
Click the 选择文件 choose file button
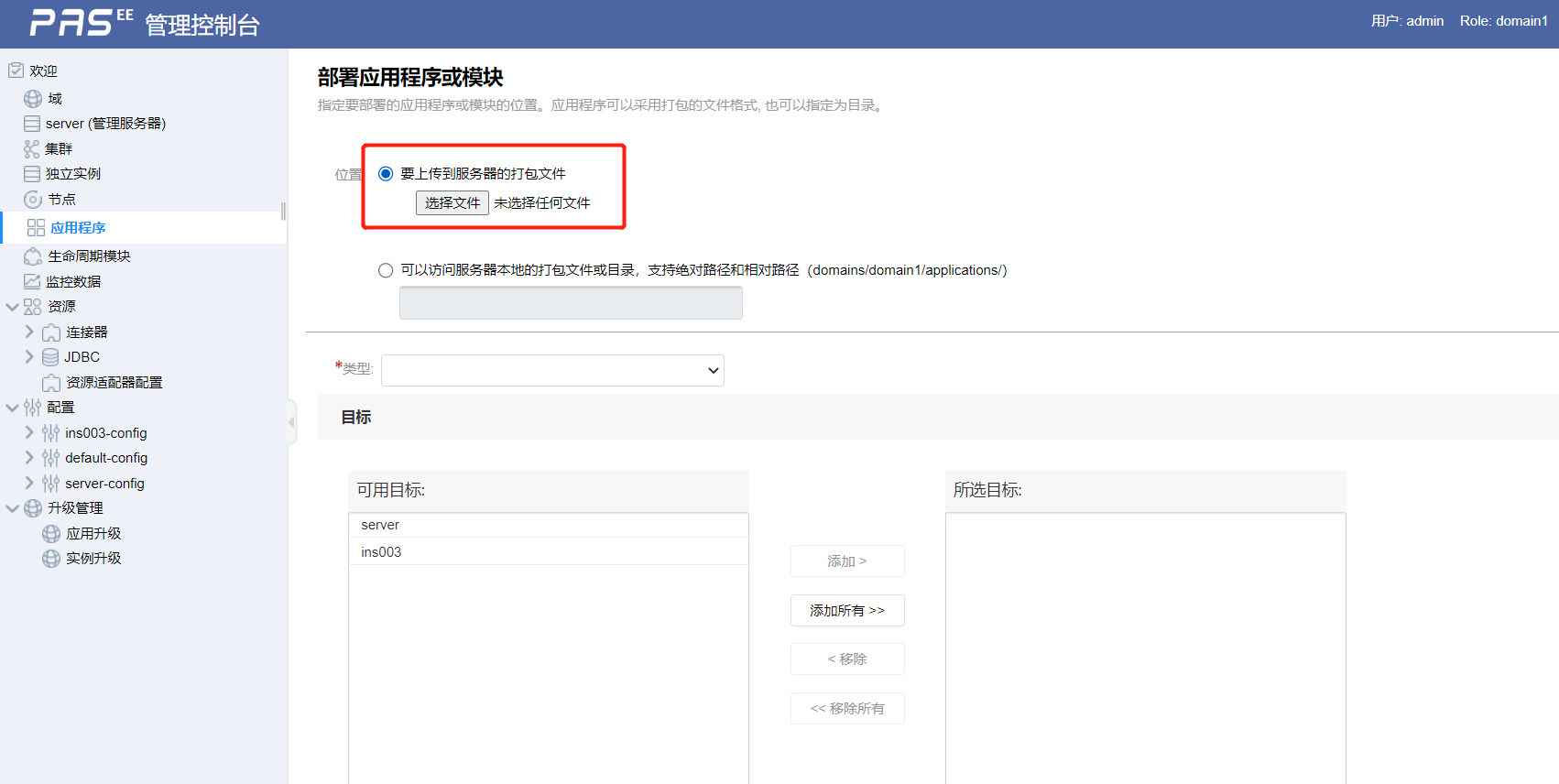[452, 203]
